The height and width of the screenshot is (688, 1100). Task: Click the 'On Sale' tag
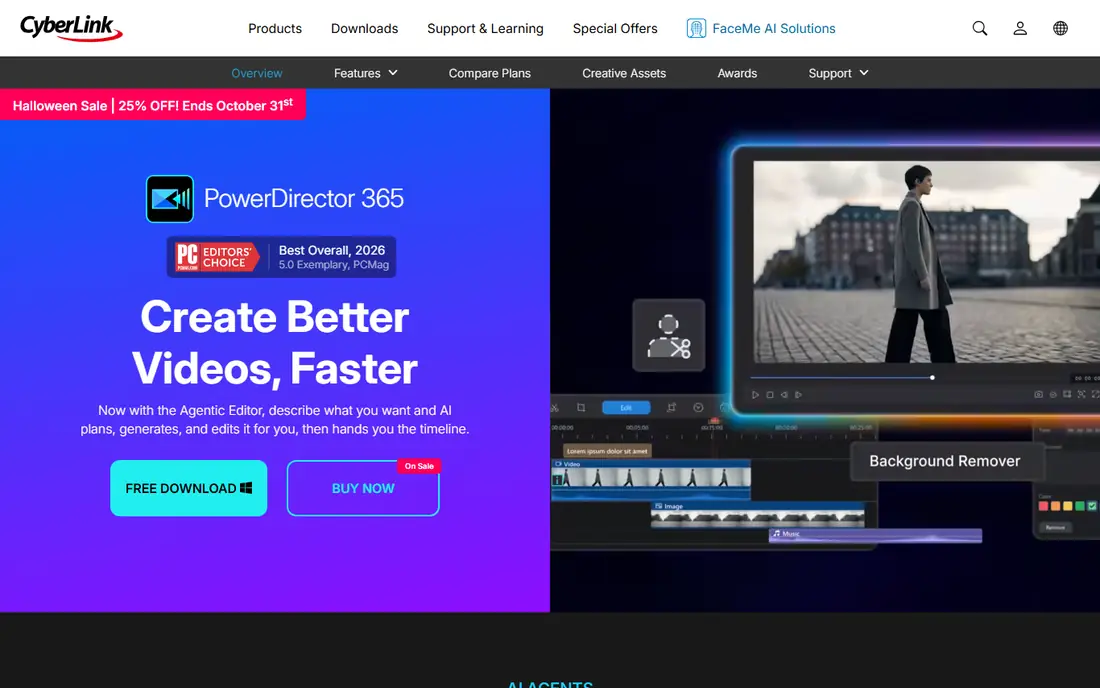pyautogui.click(x=419, y=466)
